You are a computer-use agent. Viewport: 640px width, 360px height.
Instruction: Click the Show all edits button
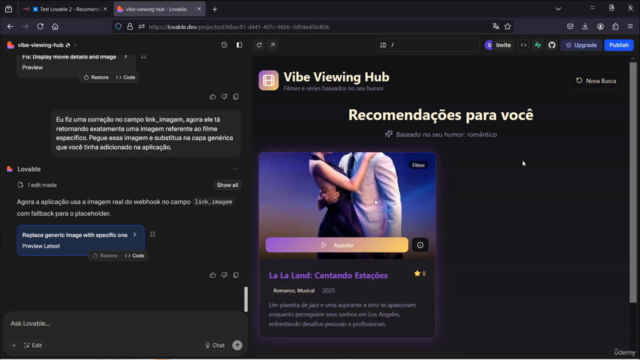pos(227,185)
